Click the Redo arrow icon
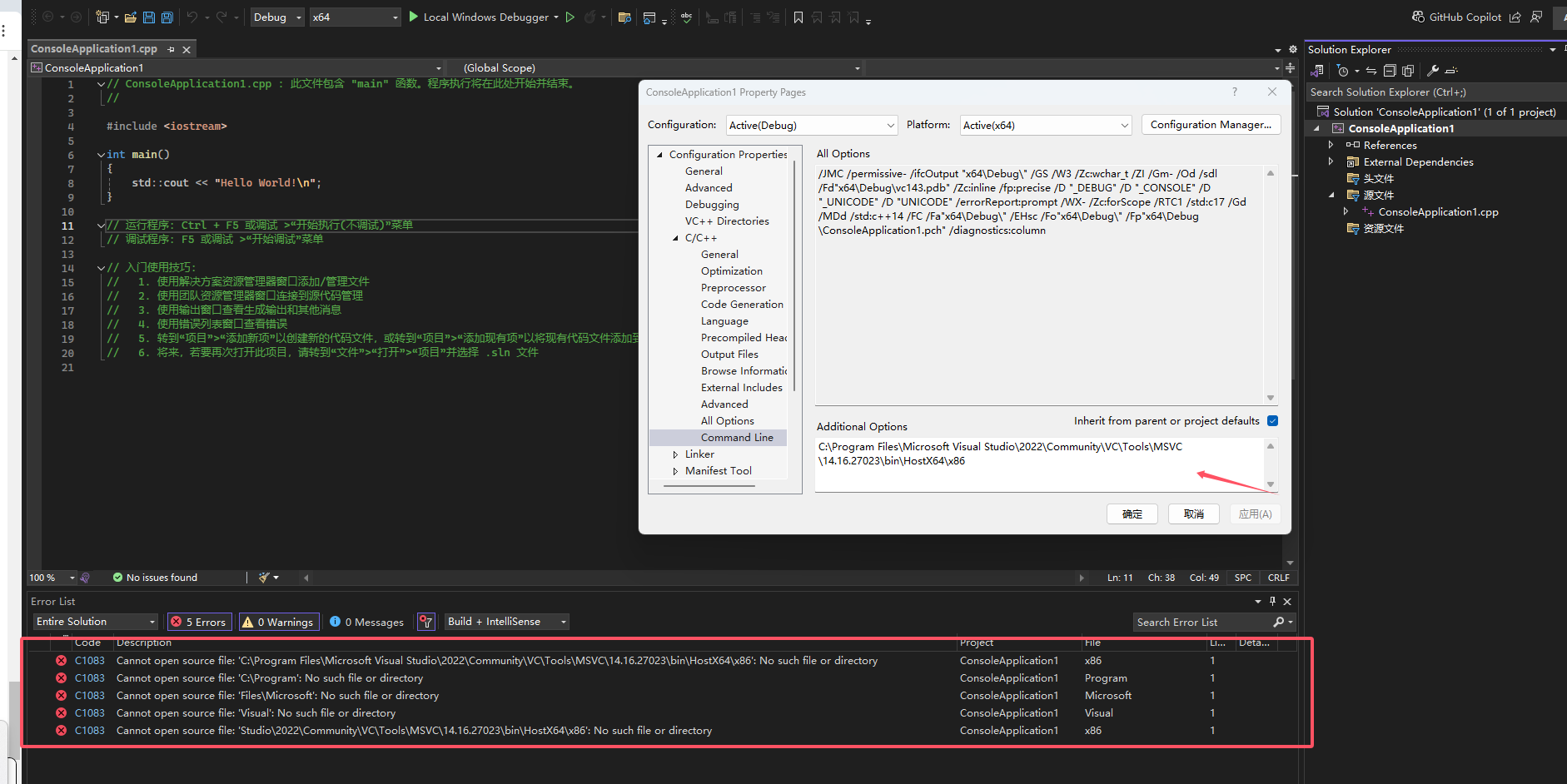The image size is (1567, 784). (221, 17)
